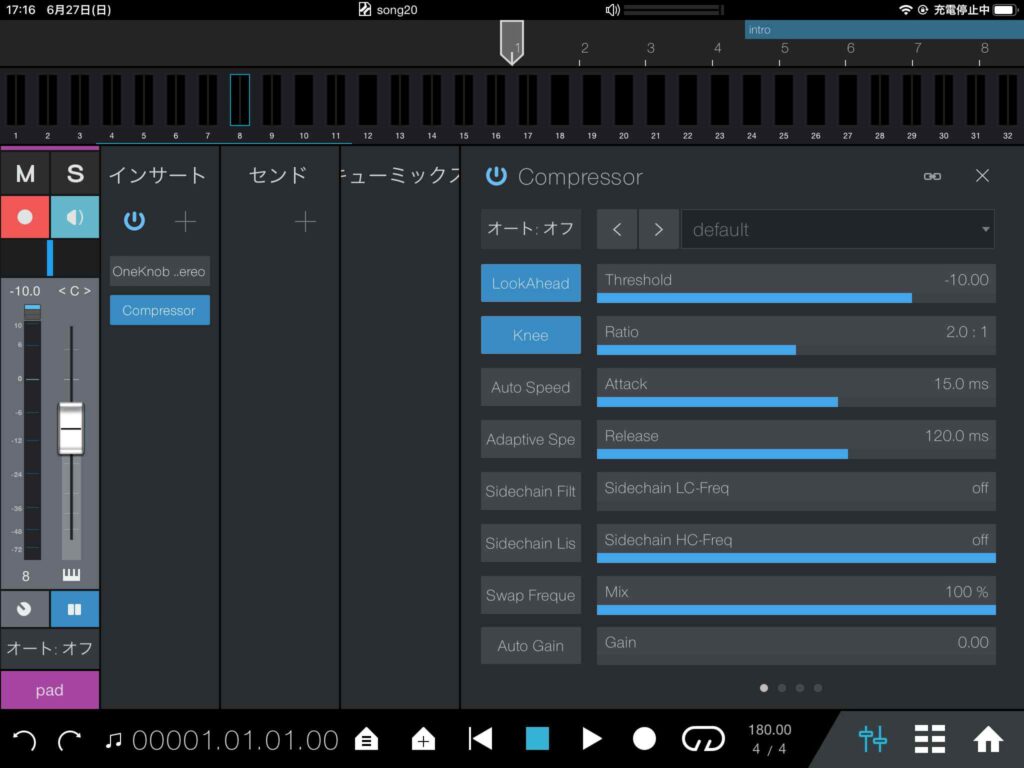Click the Home icon in the bottom toolbar
Image resolution: width=1024 pixels, height=768 pixels.
pyautogui.click(x=988, y=738)
